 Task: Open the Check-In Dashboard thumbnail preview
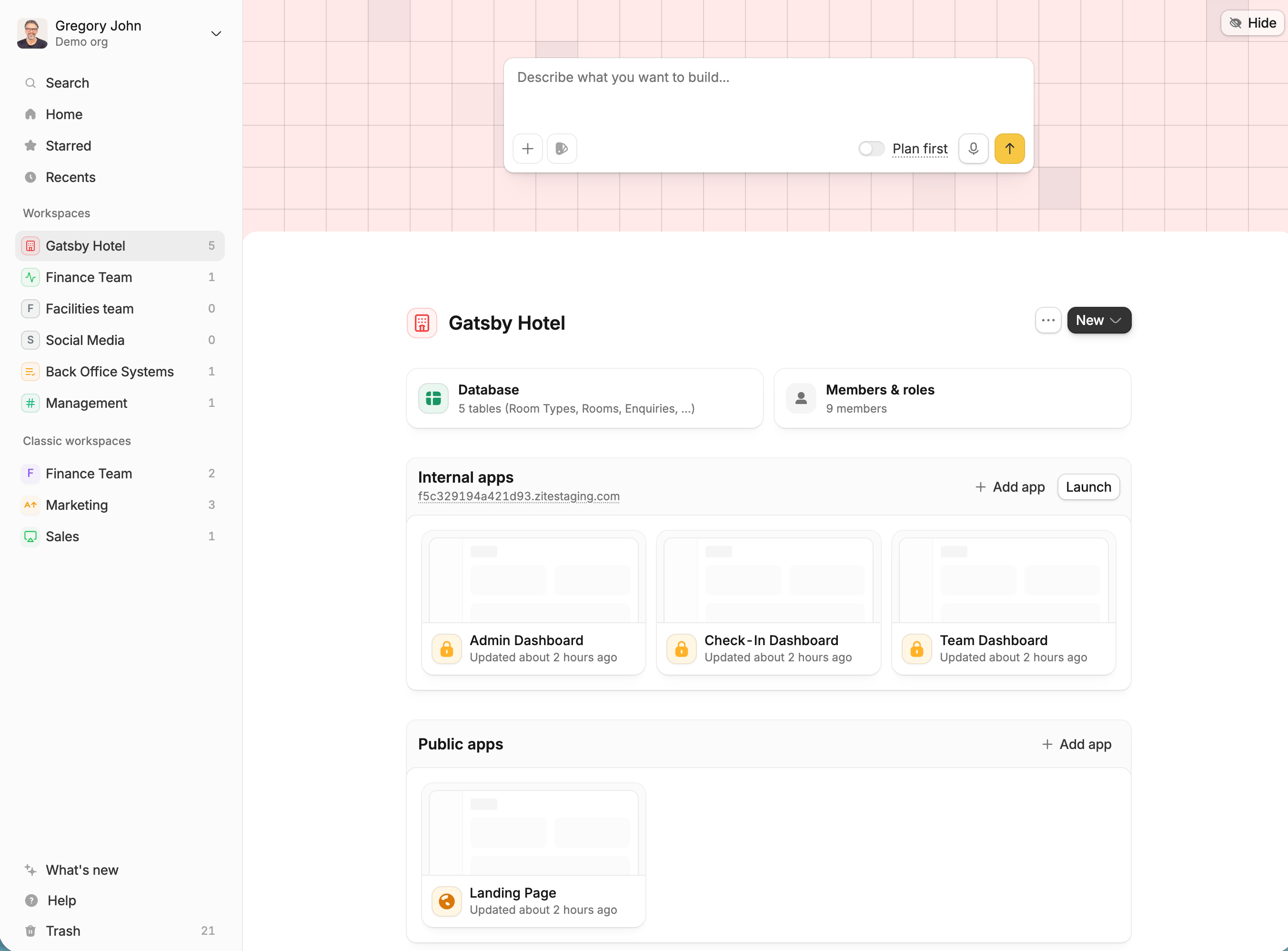point(768,577)
